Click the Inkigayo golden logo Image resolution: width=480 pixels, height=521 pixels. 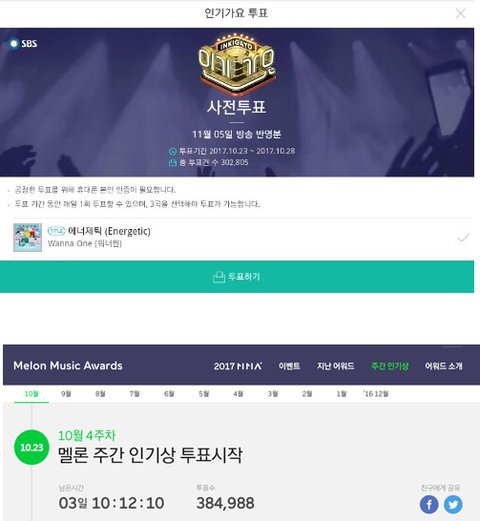click(x=237, y=63)
